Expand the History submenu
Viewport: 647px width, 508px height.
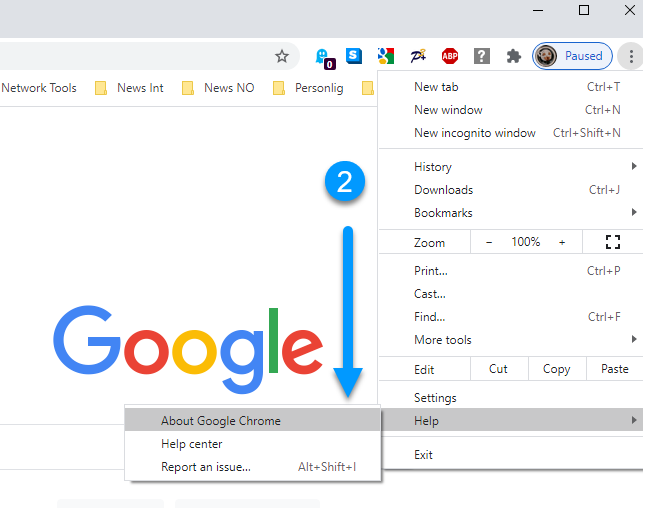[x=511, y=167]
